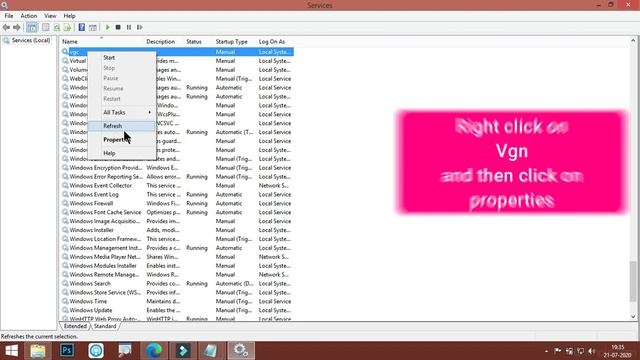Expand All Tasks submenu in context menu

tap(122, 112)
